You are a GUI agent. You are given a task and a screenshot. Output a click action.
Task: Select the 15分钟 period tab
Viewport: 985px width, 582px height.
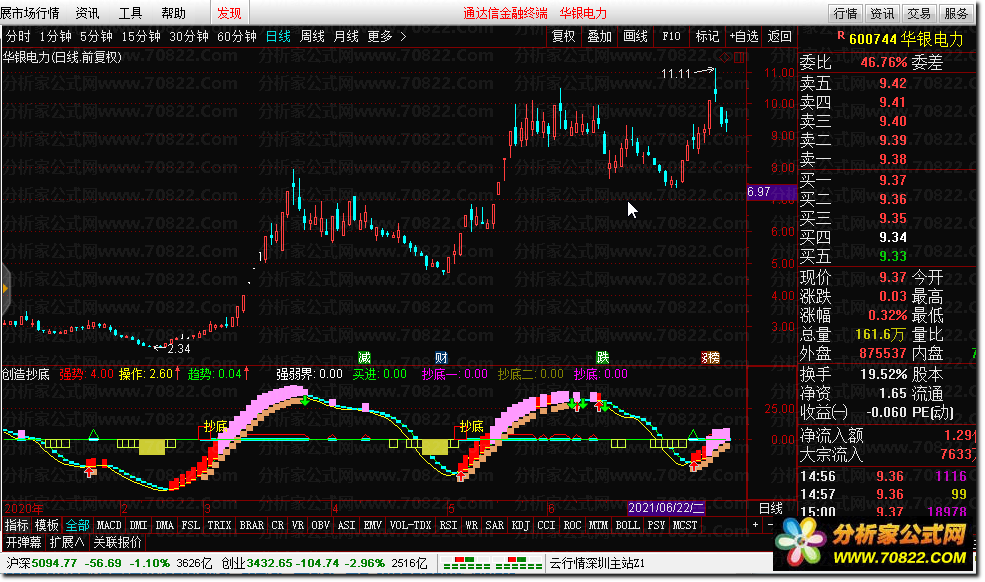141,36
